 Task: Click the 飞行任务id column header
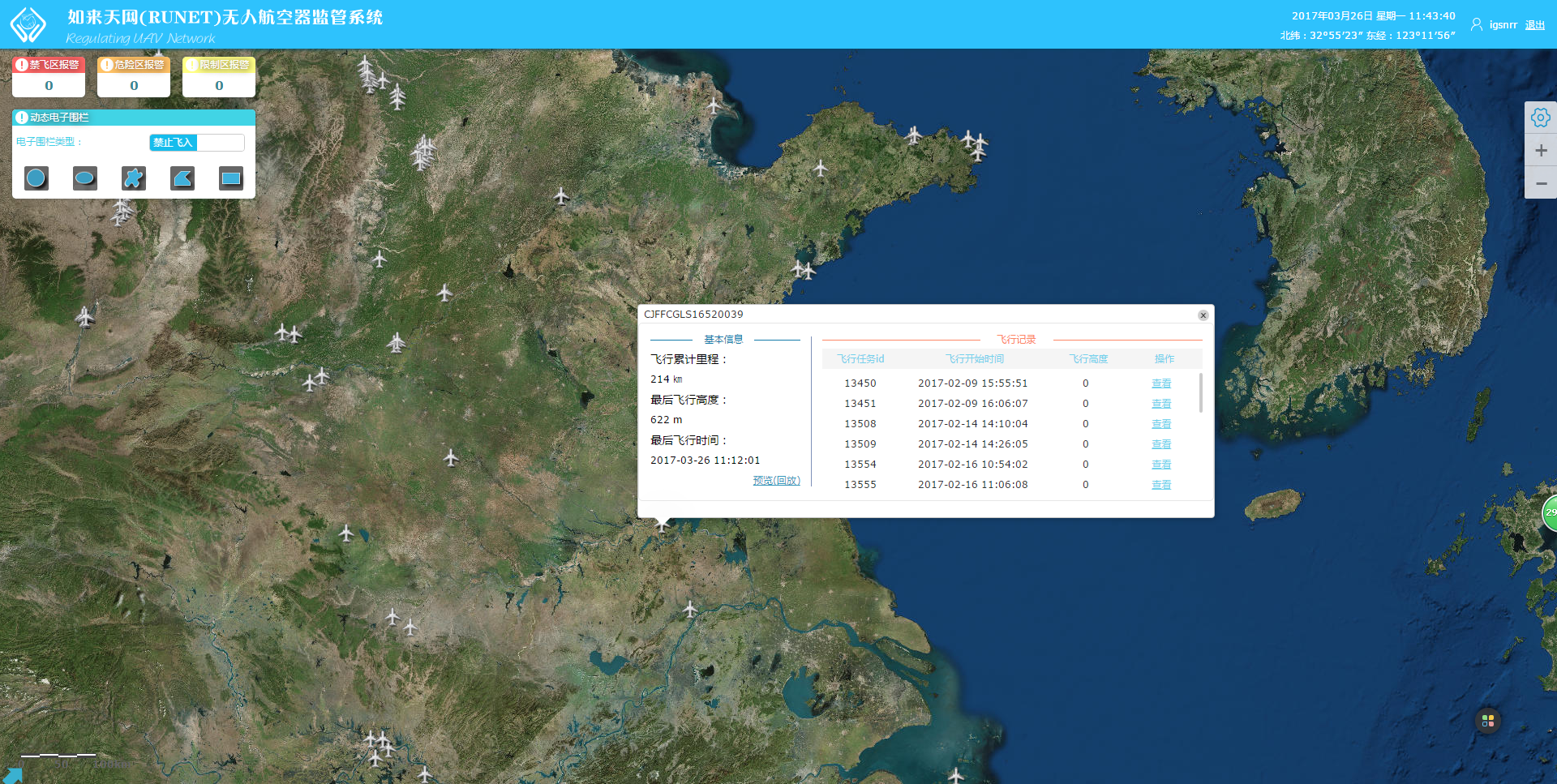[860, 359]
